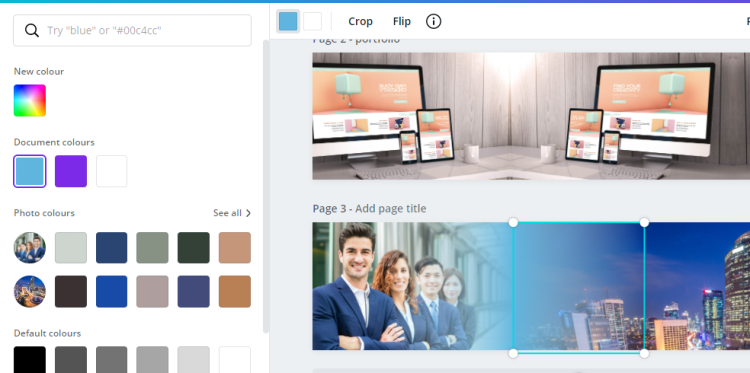Viewport: 750px width, 373px height.
Task: Click the chevron next to See all
Action: (x=248, y=213)
